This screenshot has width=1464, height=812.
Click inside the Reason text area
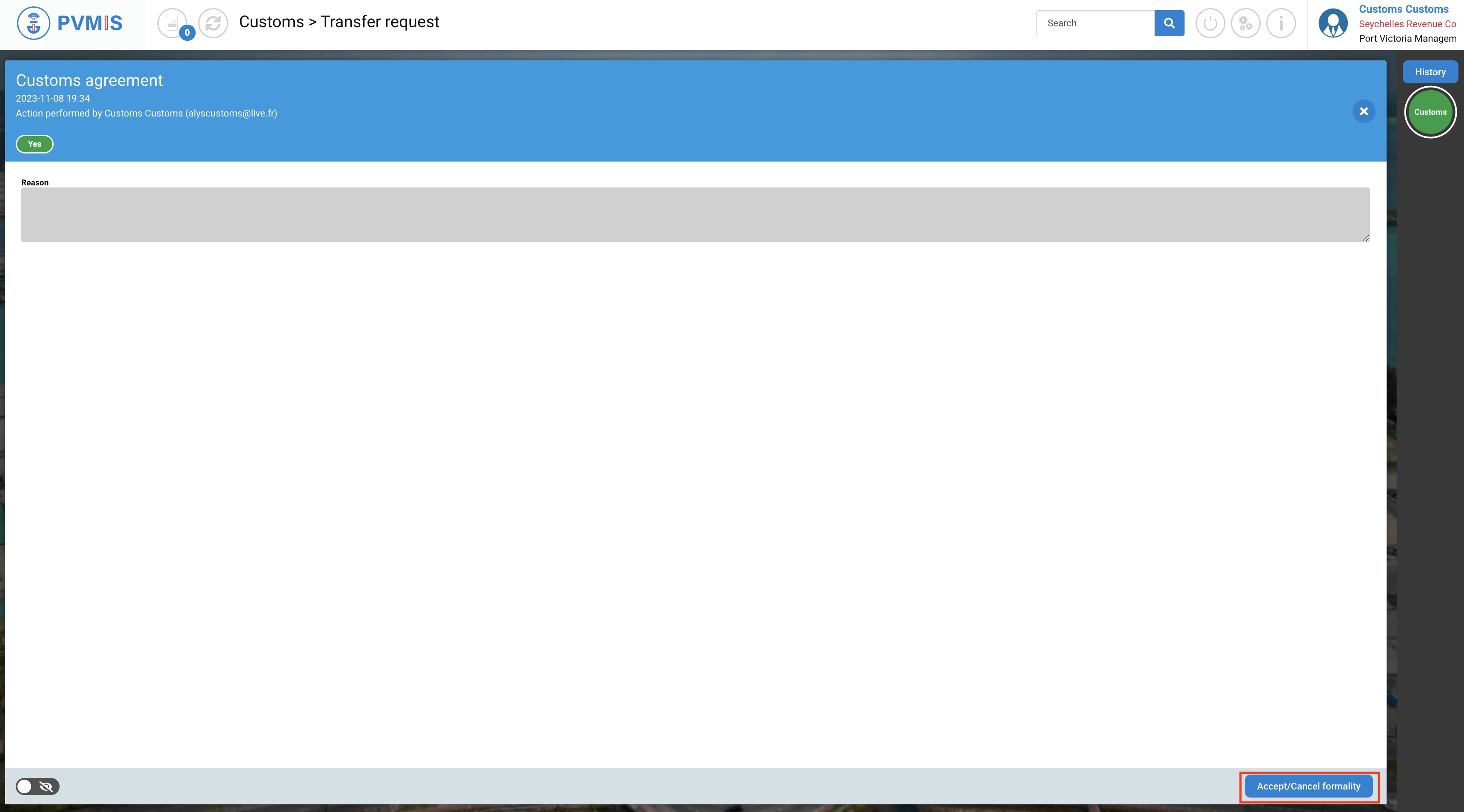(x=695, y=215)
